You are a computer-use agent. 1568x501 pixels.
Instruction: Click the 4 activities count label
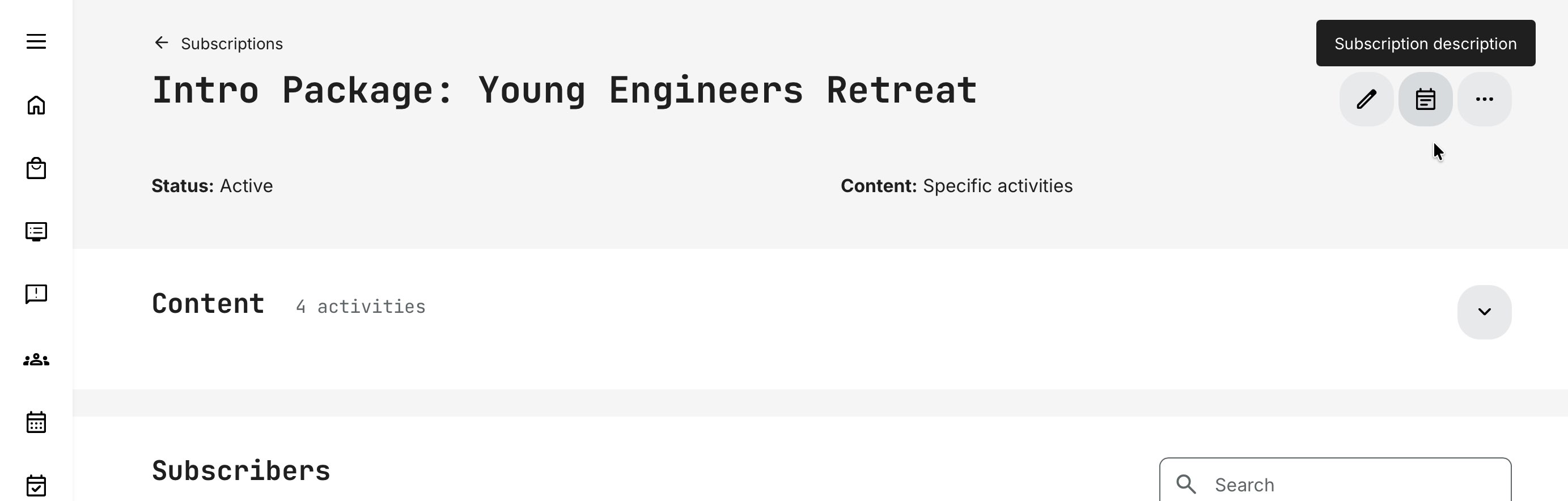pos(361,306)
